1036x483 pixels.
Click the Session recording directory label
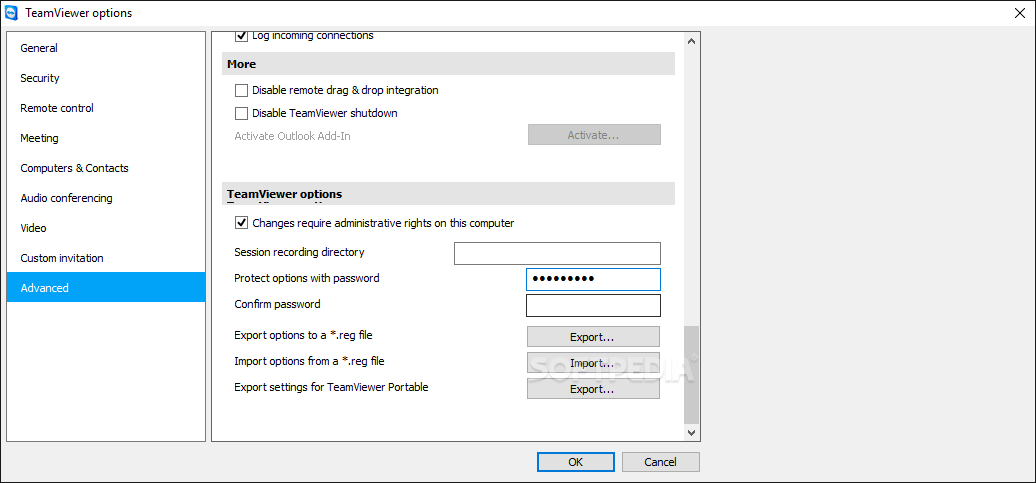tap(299, 252)
